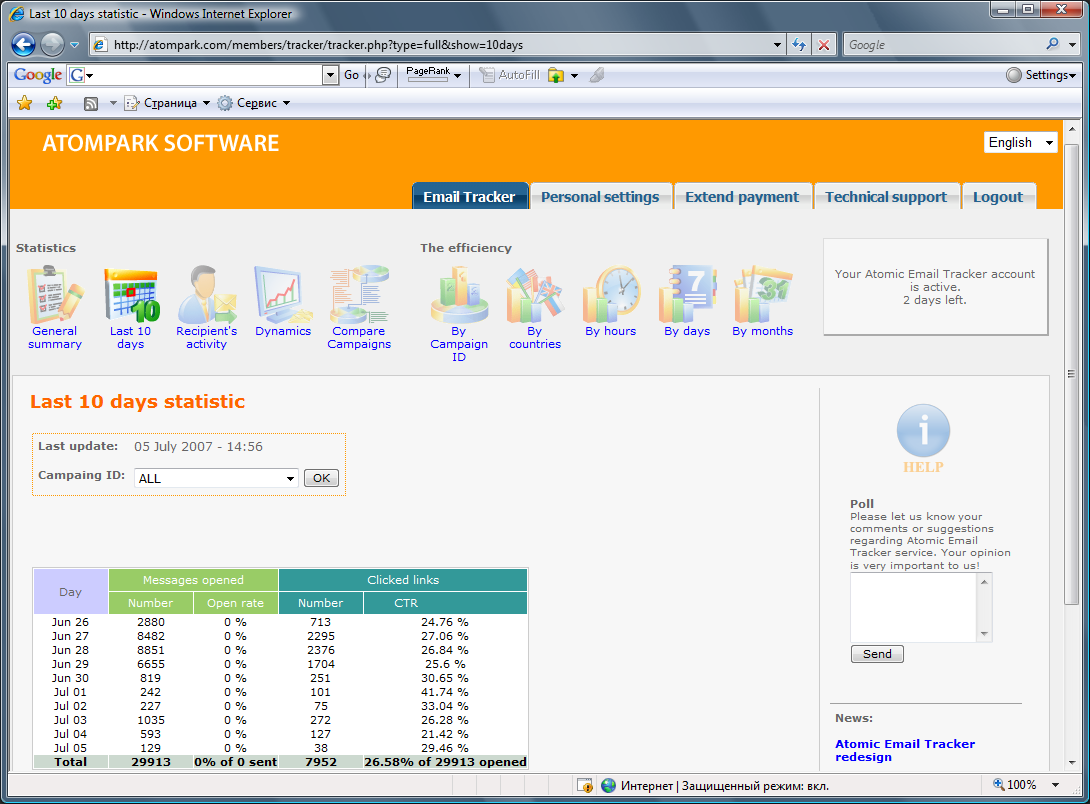Open the By hours clock icon
This screenshot has width=1090, height=804.
(x=610, y=295)
